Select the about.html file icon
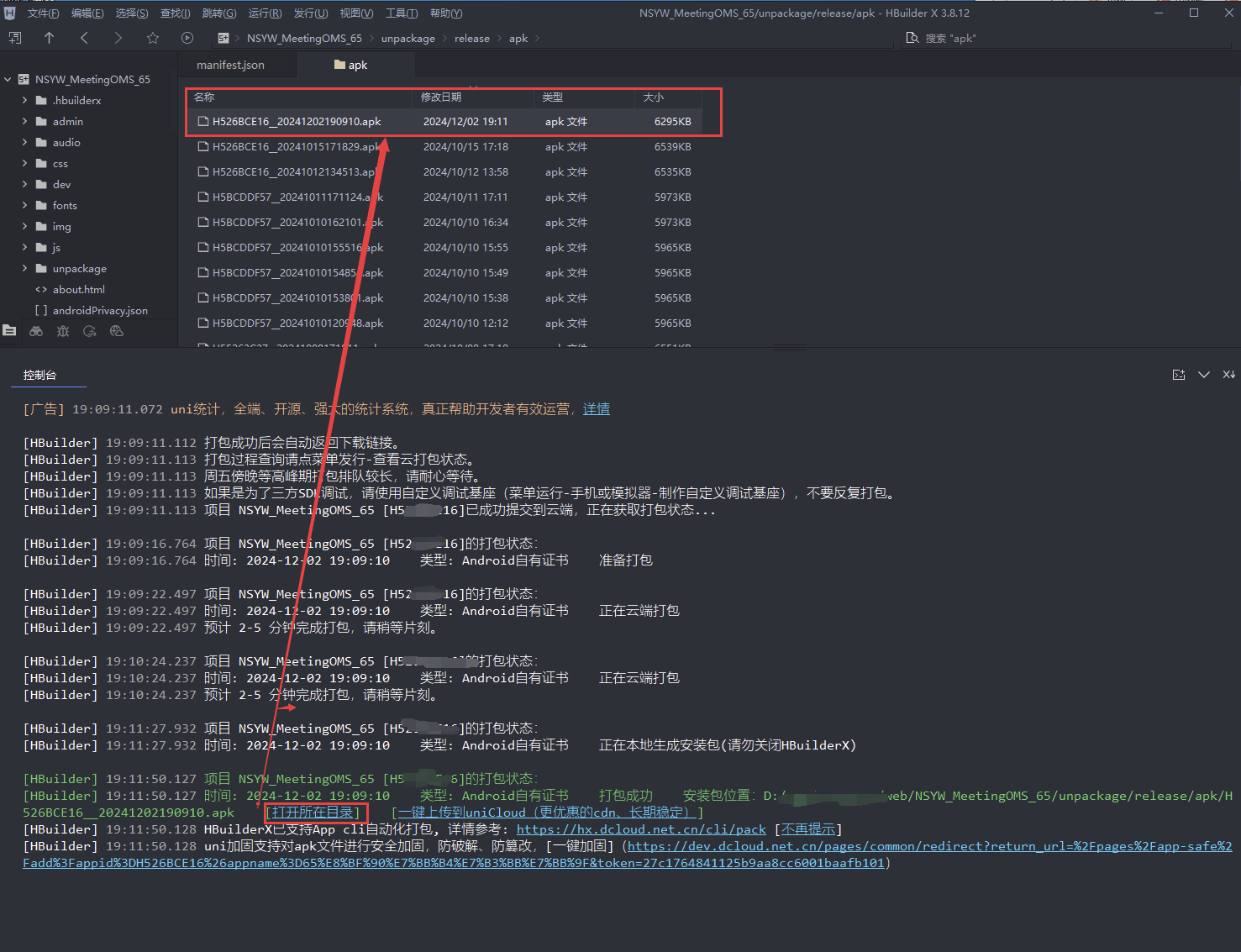Screen dimensions: 1241x952 (x=41, y=289)
